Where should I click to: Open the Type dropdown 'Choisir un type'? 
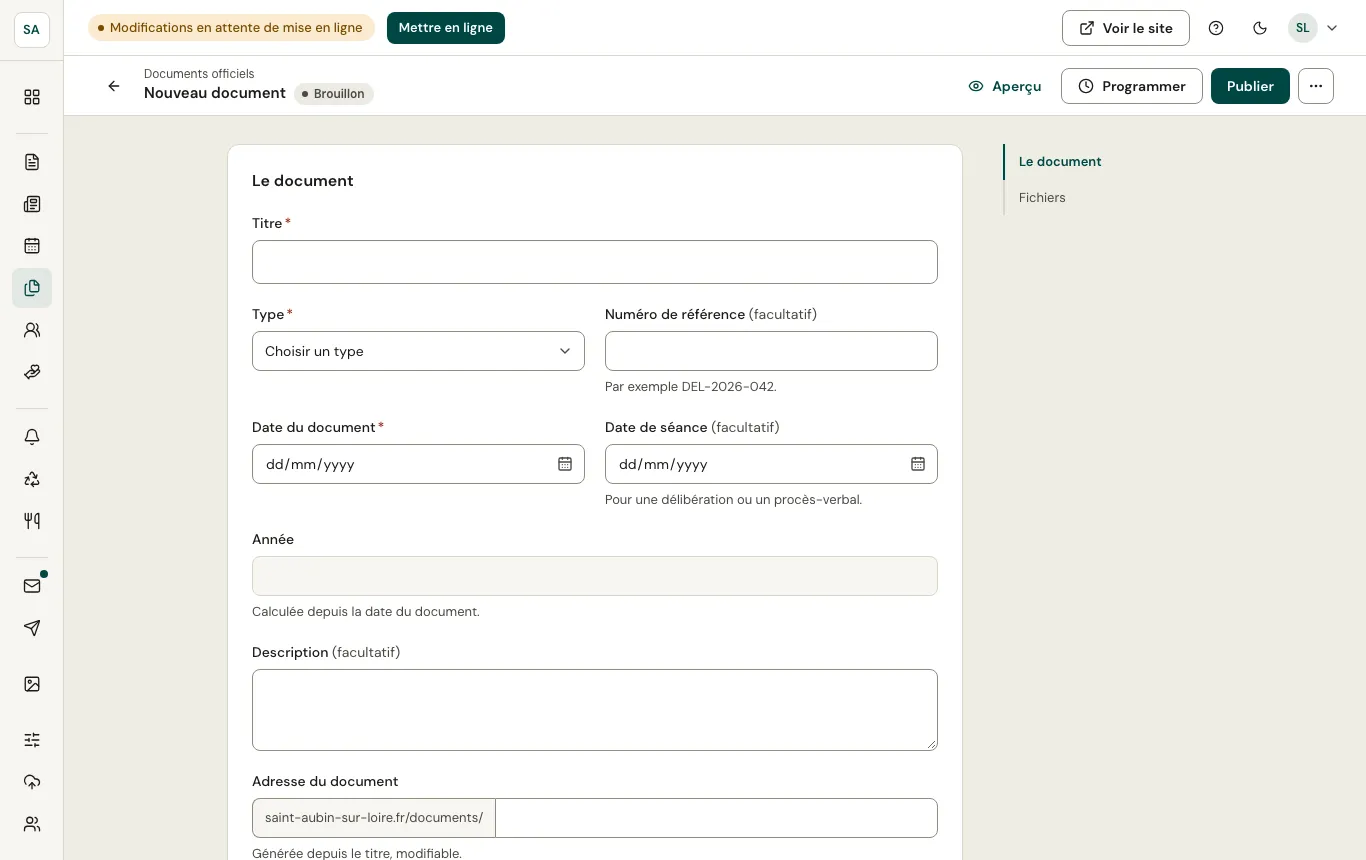click(x=418, y=351)
